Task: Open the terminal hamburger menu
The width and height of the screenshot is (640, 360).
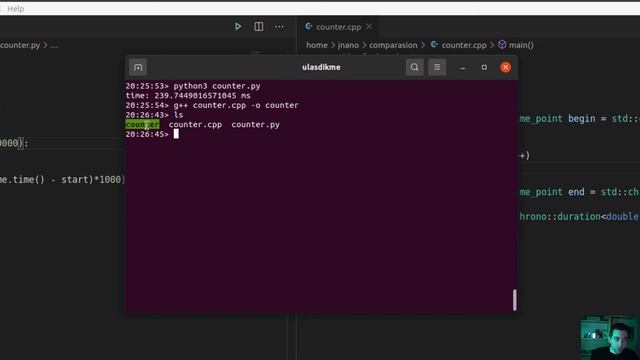Action: click(437, 67)
